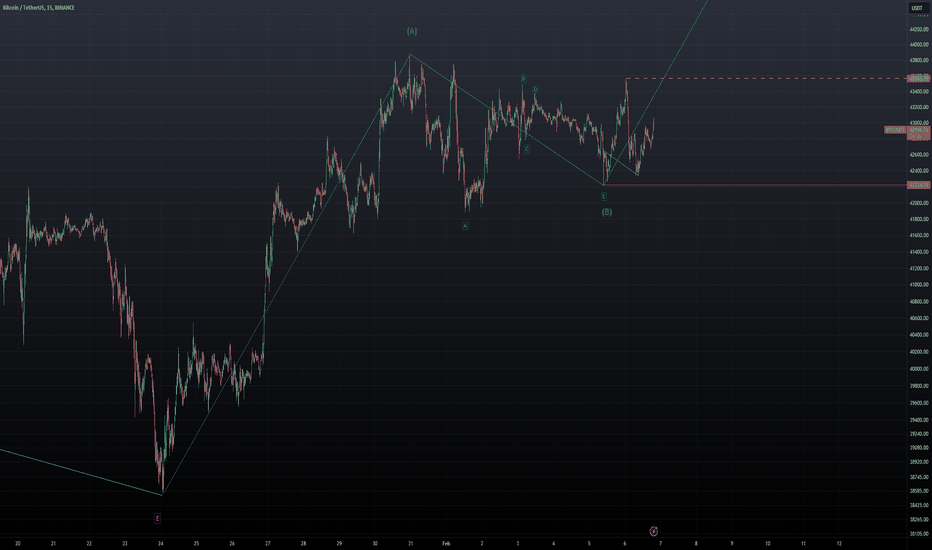Click the small A wave label below February 2 low
The image size is (932, 550).
(465, 226)
